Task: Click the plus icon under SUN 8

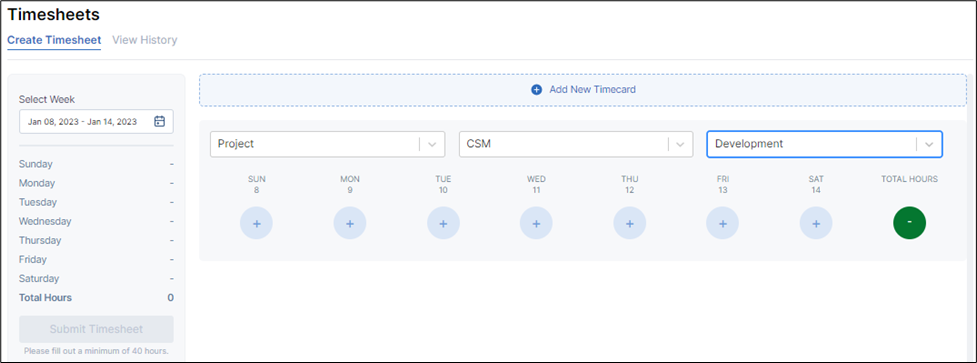Action: click(x=256, y=224)
